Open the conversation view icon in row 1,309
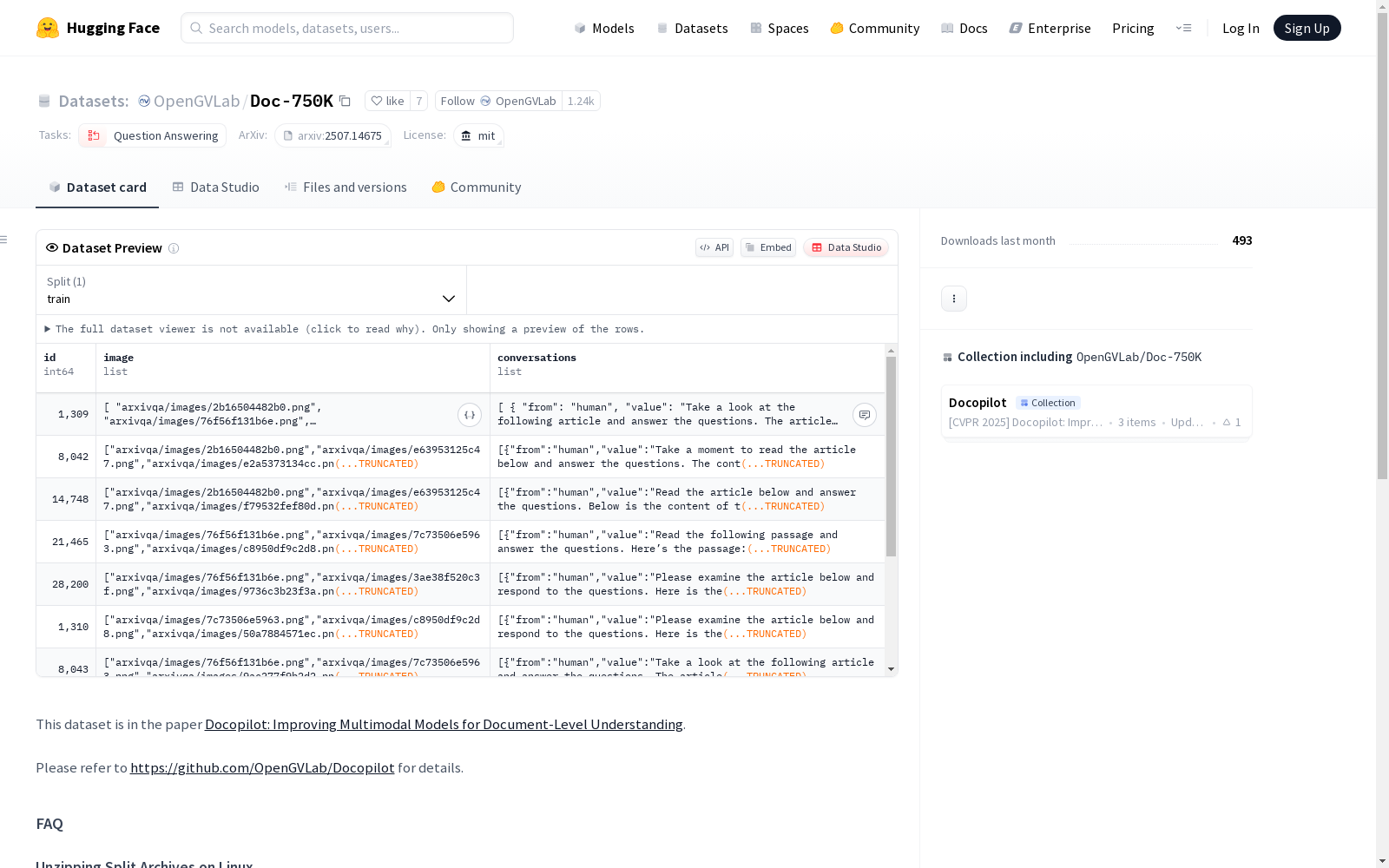This screenshot has height=868, width=1389. point(865,415)
